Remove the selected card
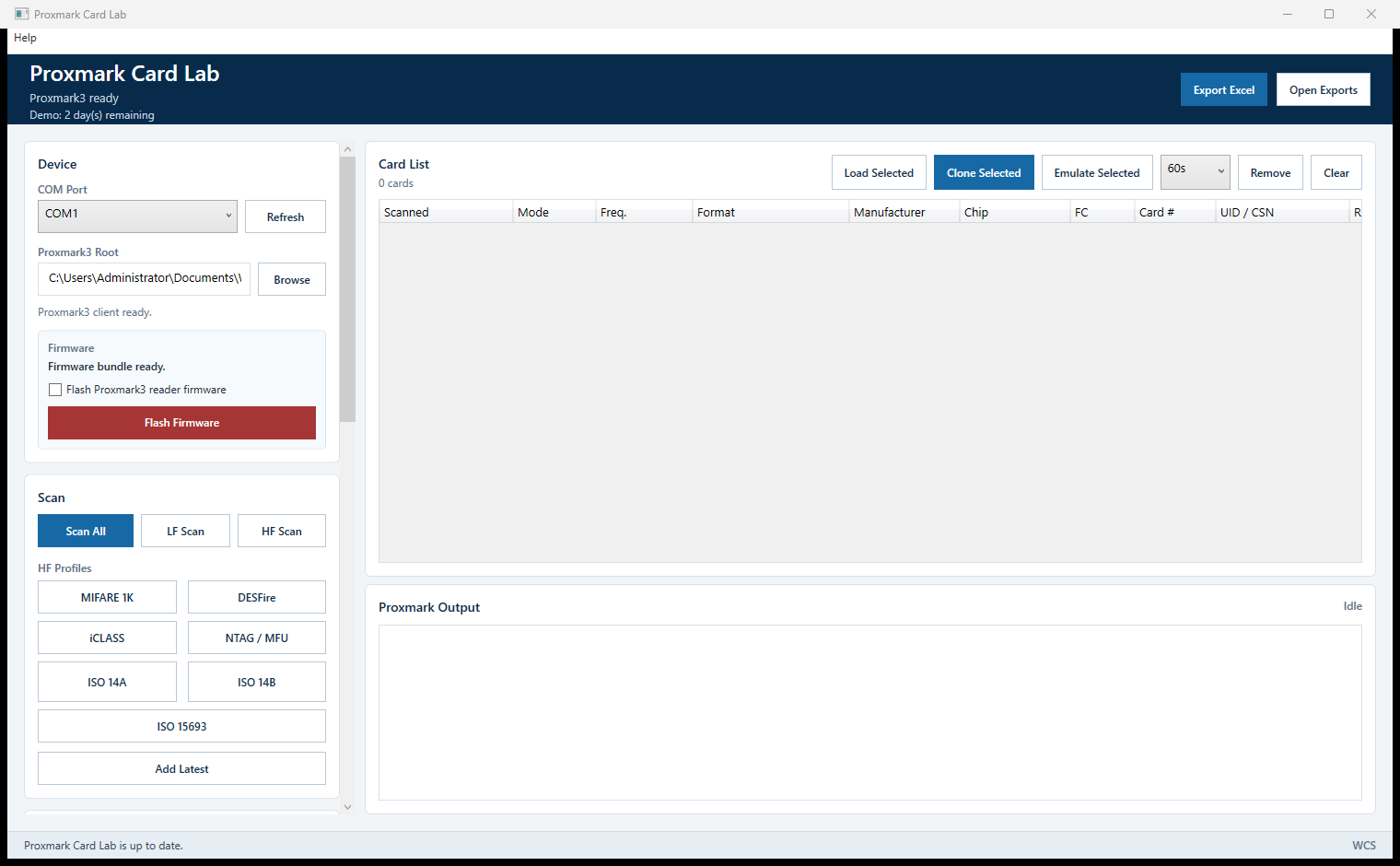Viewport: 1400px width, 866px height. 1270,172
